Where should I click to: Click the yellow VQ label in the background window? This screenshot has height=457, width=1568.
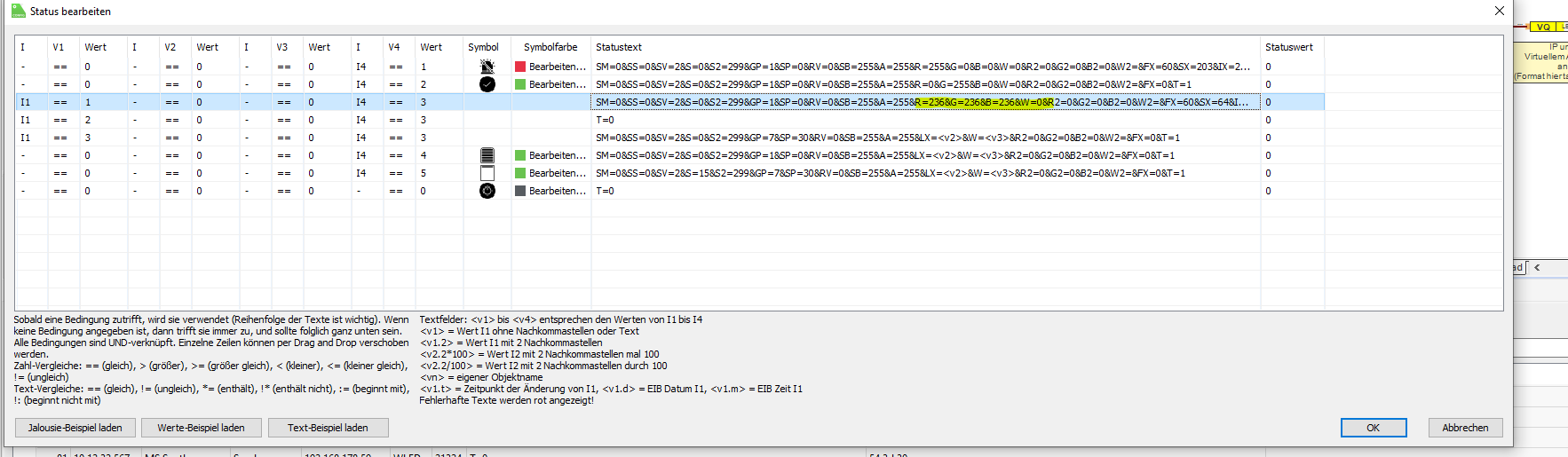coord(1544,27)
